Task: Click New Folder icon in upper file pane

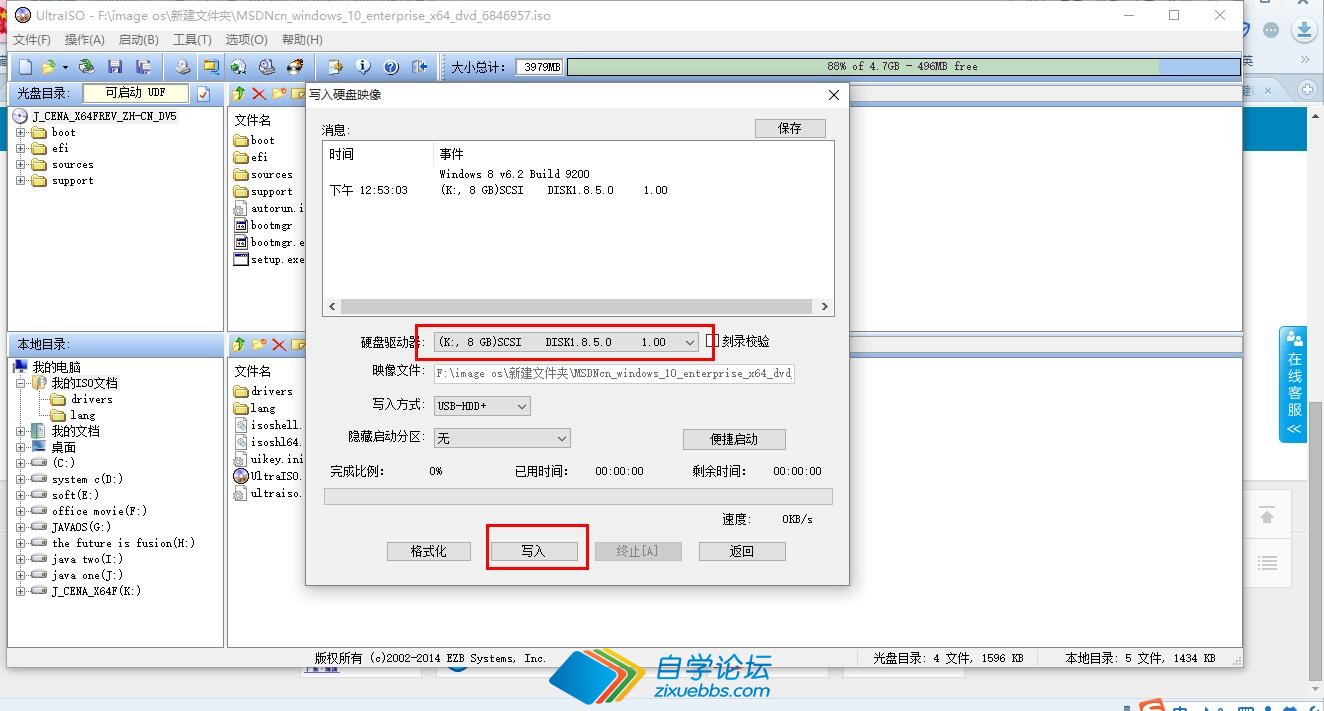Action: (279, 94)
